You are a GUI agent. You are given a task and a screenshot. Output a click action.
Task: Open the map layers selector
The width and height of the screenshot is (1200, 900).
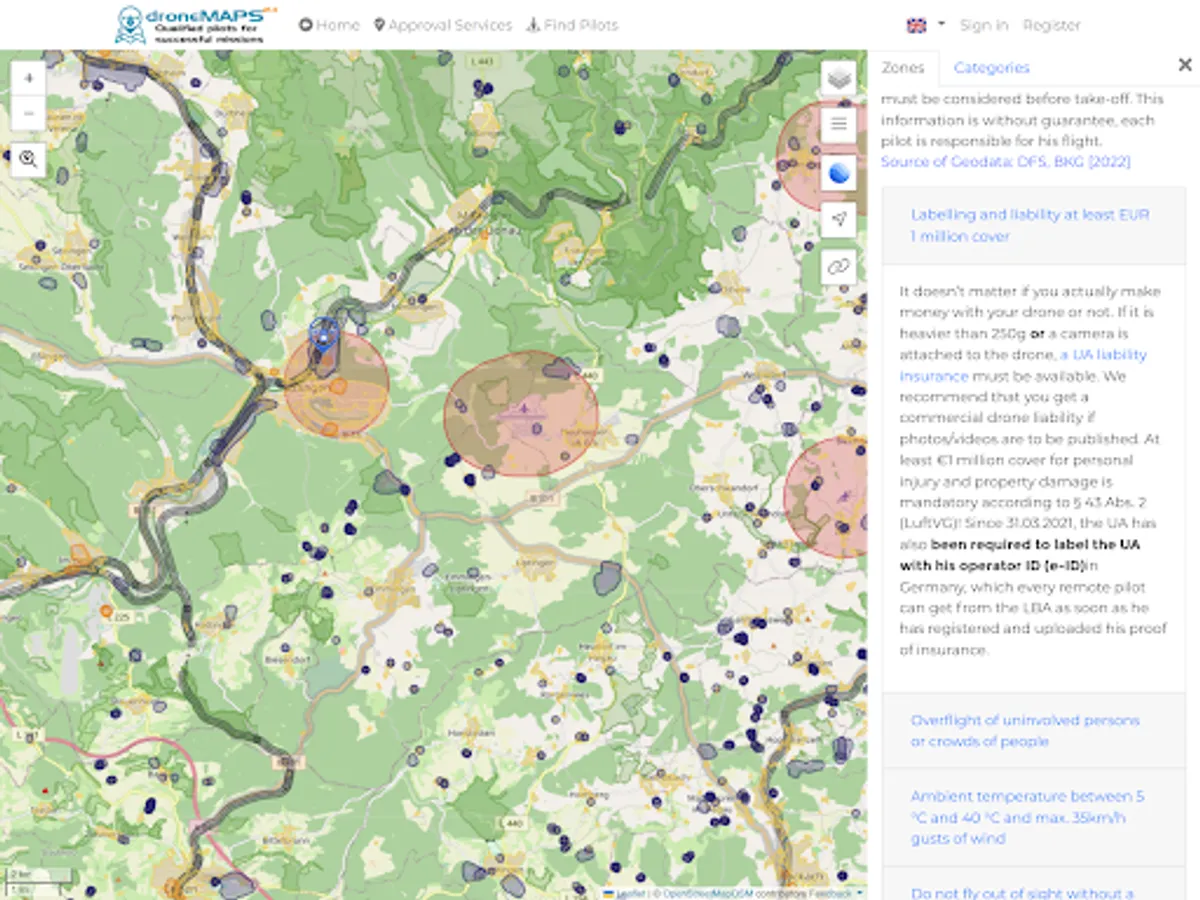pyautogui.click(x=838, y=79)
